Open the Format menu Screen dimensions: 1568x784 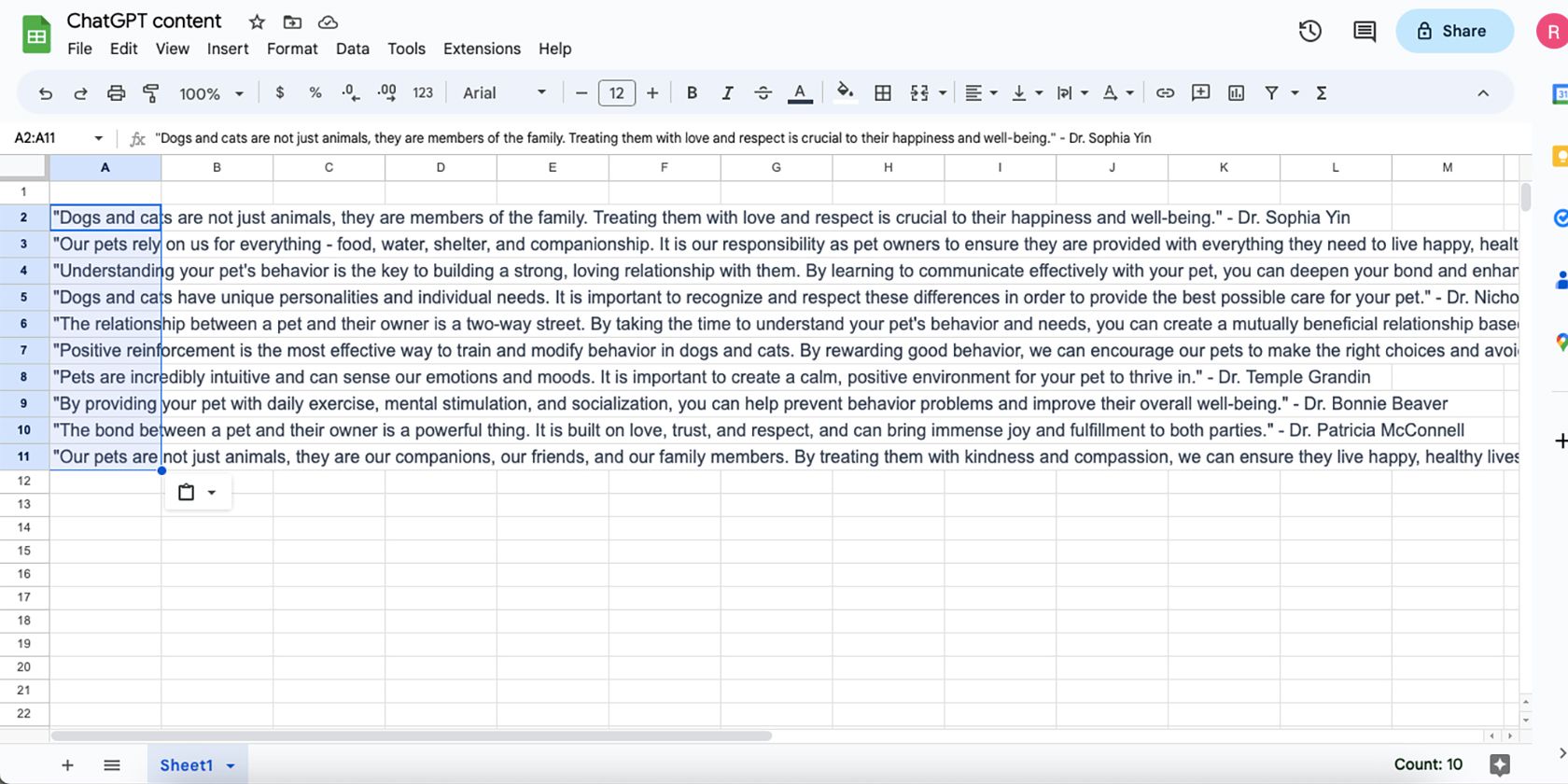coord(292,49)
